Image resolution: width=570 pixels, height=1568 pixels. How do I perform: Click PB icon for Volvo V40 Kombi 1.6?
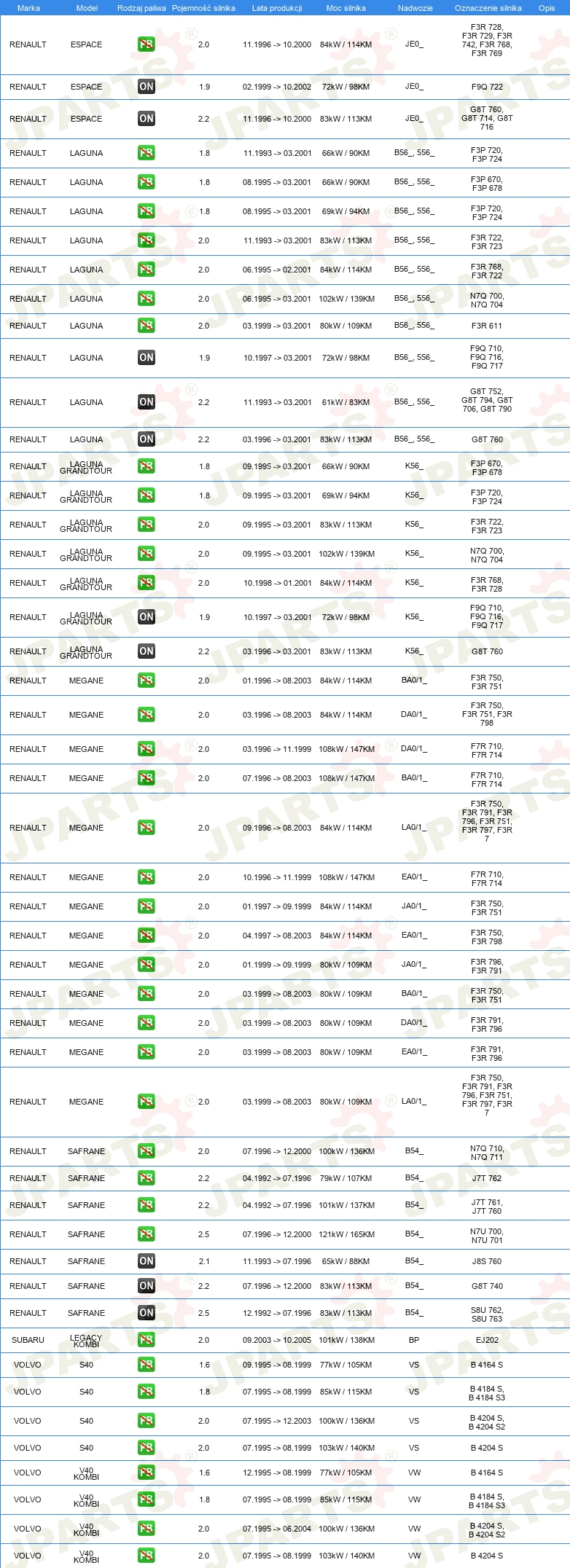tap(146, 1473)
